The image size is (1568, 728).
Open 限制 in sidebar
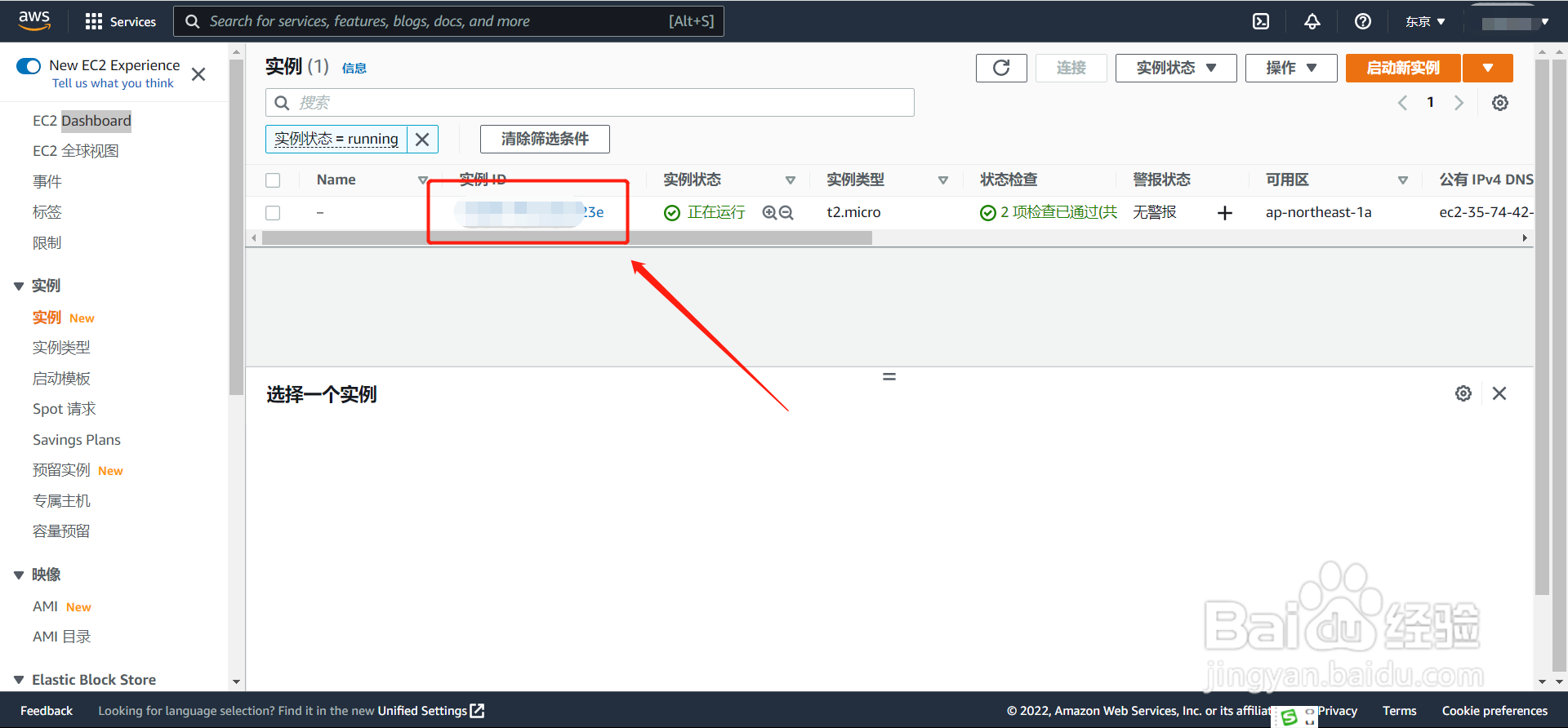(47, 242)
